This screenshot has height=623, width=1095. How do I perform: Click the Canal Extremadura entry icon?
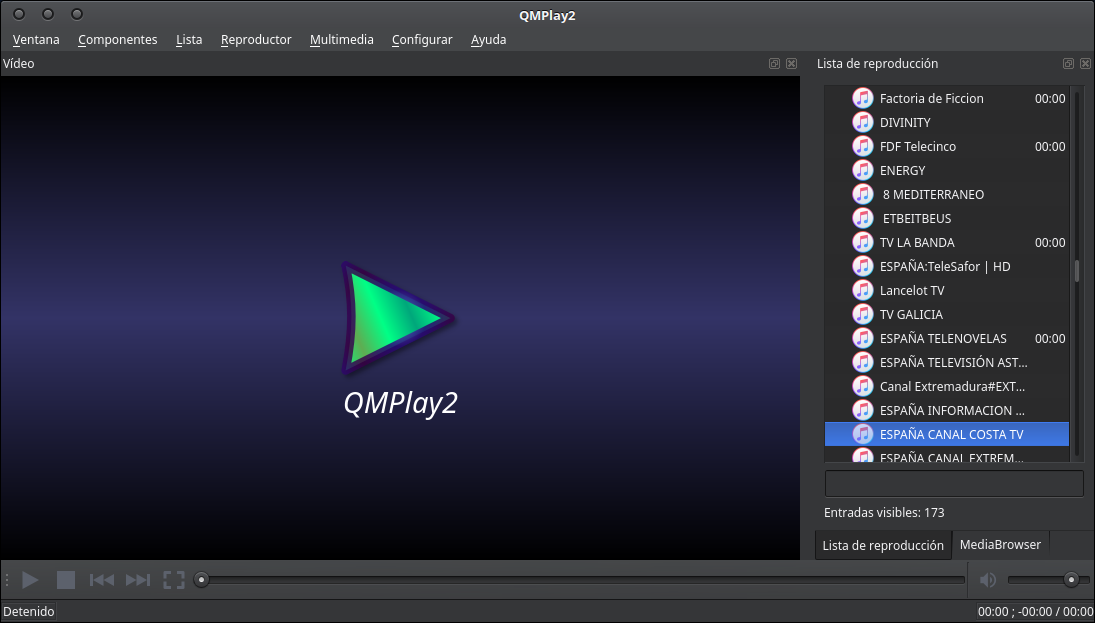[x=863, y=386]
